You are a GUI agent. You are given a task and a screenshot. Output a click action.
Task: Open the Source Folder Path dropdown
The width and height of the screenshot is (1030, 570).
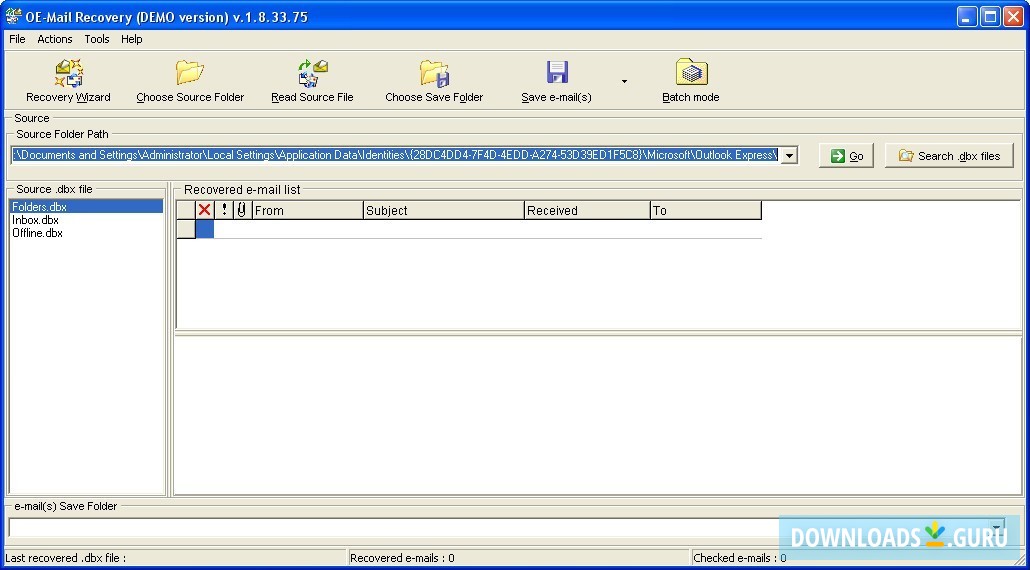pos(789,156)
